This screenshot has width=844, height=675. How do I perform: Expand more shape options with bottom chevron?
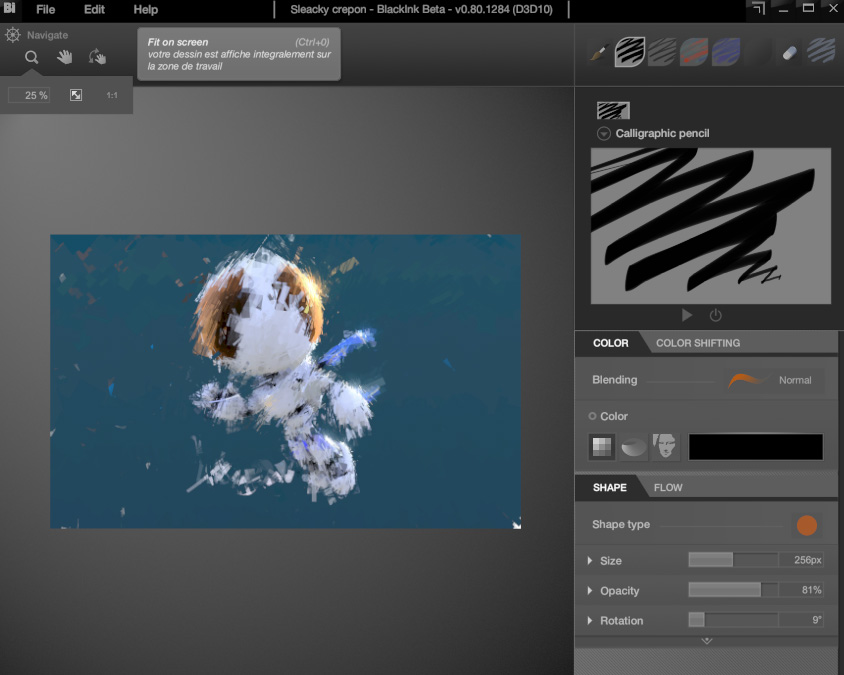coord(707,641)
